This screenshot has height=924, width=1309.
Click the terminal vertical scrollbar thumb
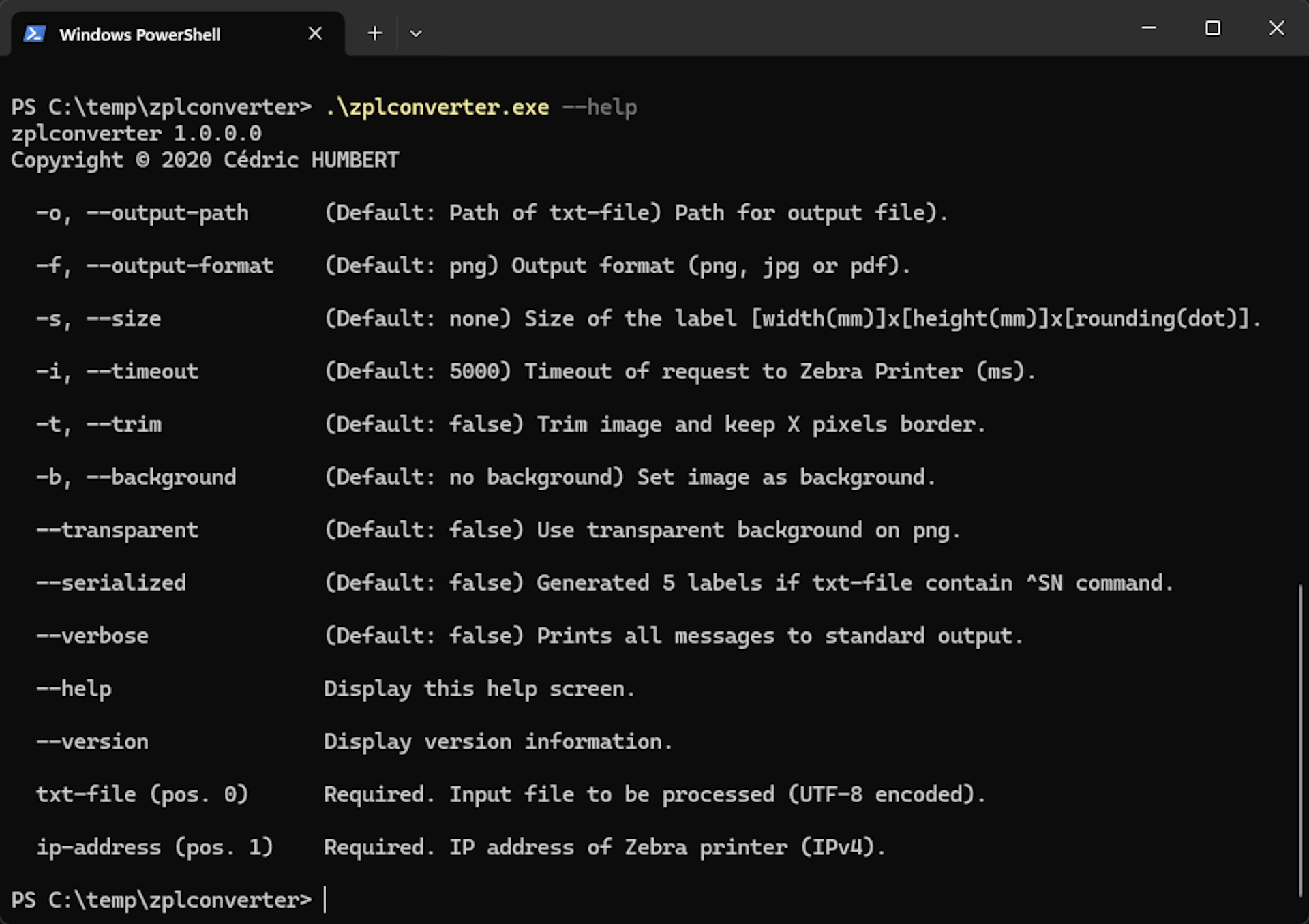coord(1300,741)
